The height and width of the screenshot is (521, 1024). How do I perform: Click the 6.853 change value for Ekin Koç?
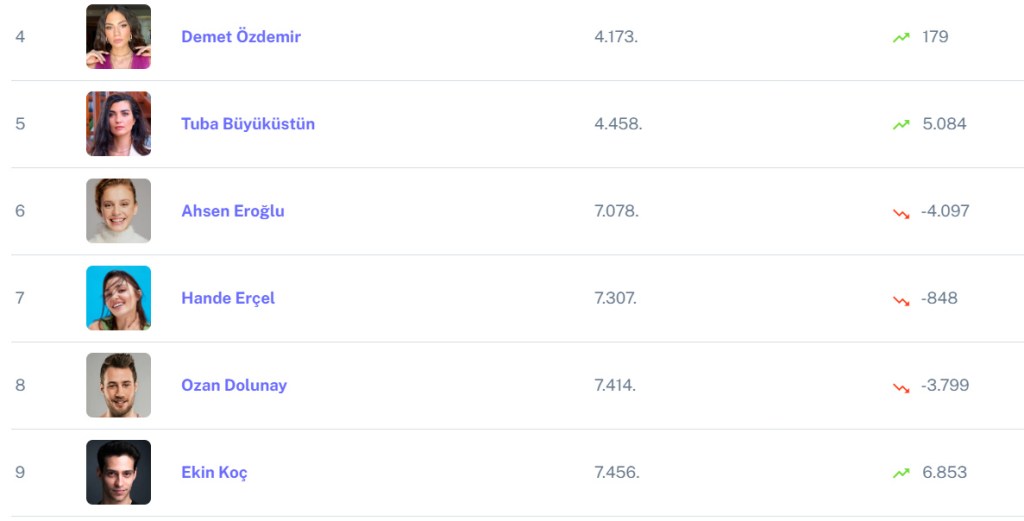(x=944, y=472)
